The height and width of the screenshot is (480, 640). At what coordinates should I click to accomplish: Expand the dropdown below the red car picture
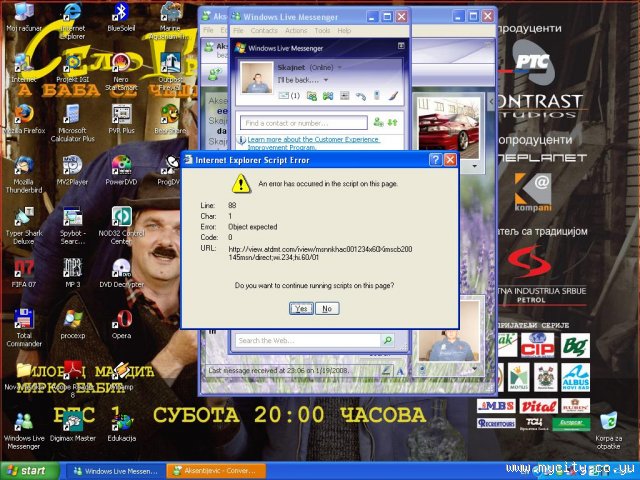tap(474, 166)
